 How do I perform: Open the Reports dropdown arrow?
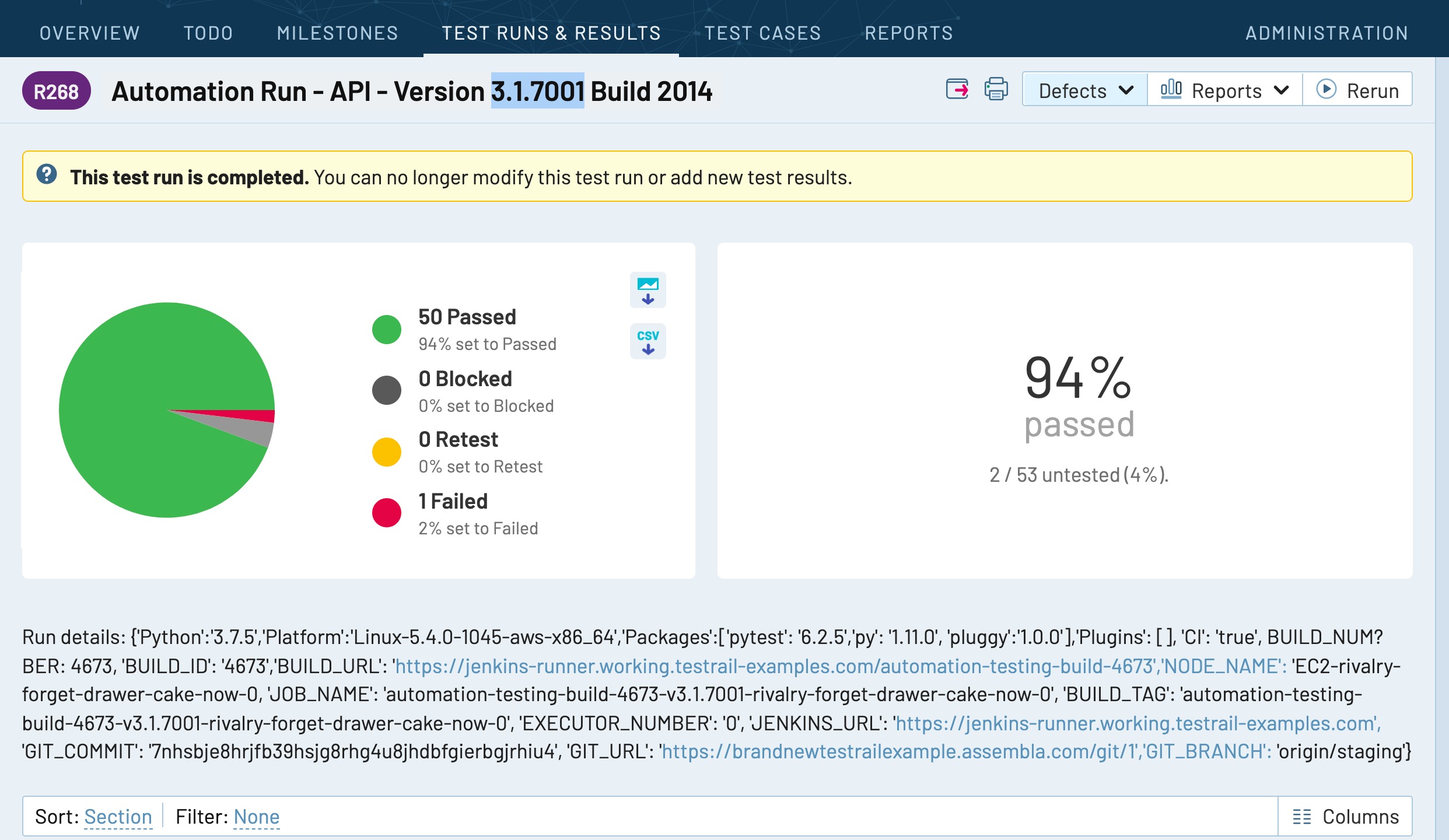pyautogui.click(x=1282, y=90)
